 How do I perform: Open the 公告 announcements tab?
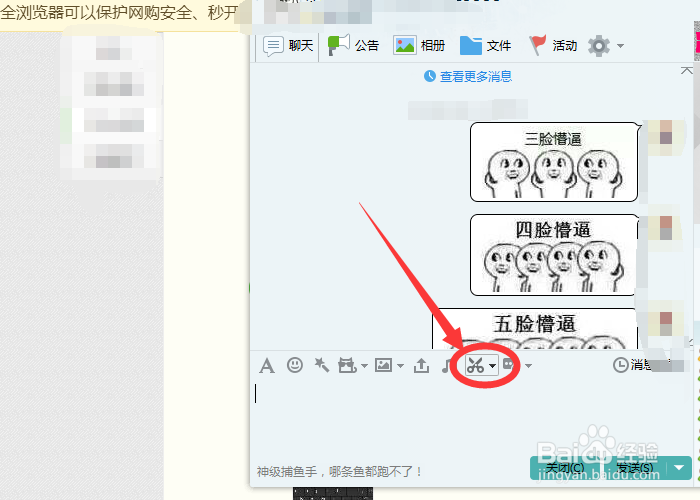353,46
